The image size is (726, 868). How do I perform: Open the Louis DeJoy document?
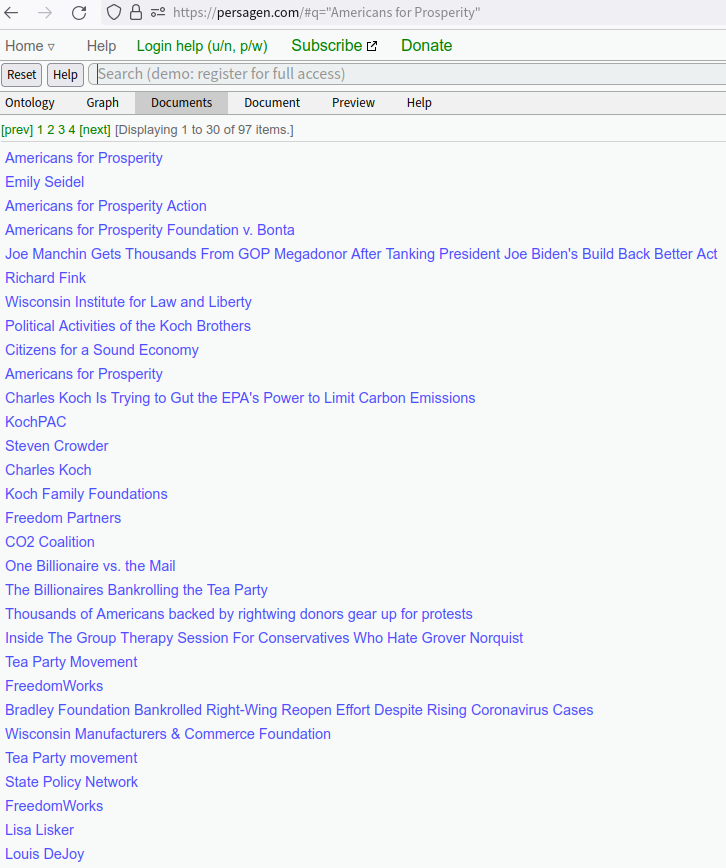pyautogui.click(x=45, y=854)
